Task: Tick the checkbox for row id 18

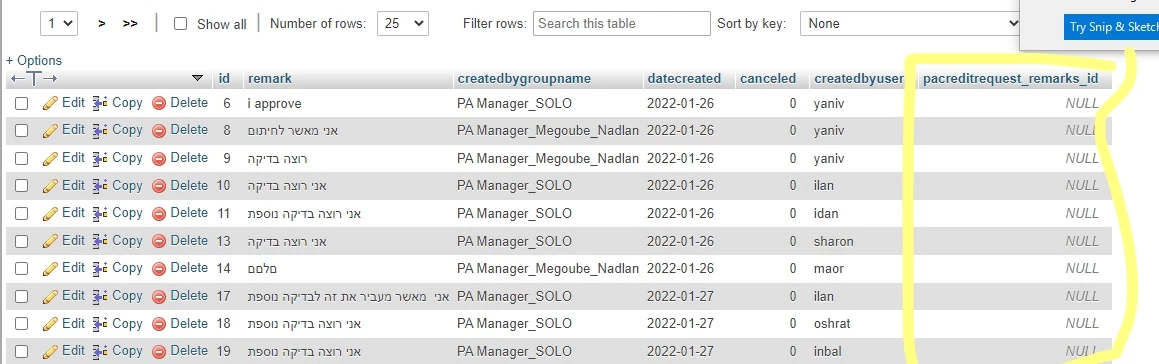Action: 21,324
